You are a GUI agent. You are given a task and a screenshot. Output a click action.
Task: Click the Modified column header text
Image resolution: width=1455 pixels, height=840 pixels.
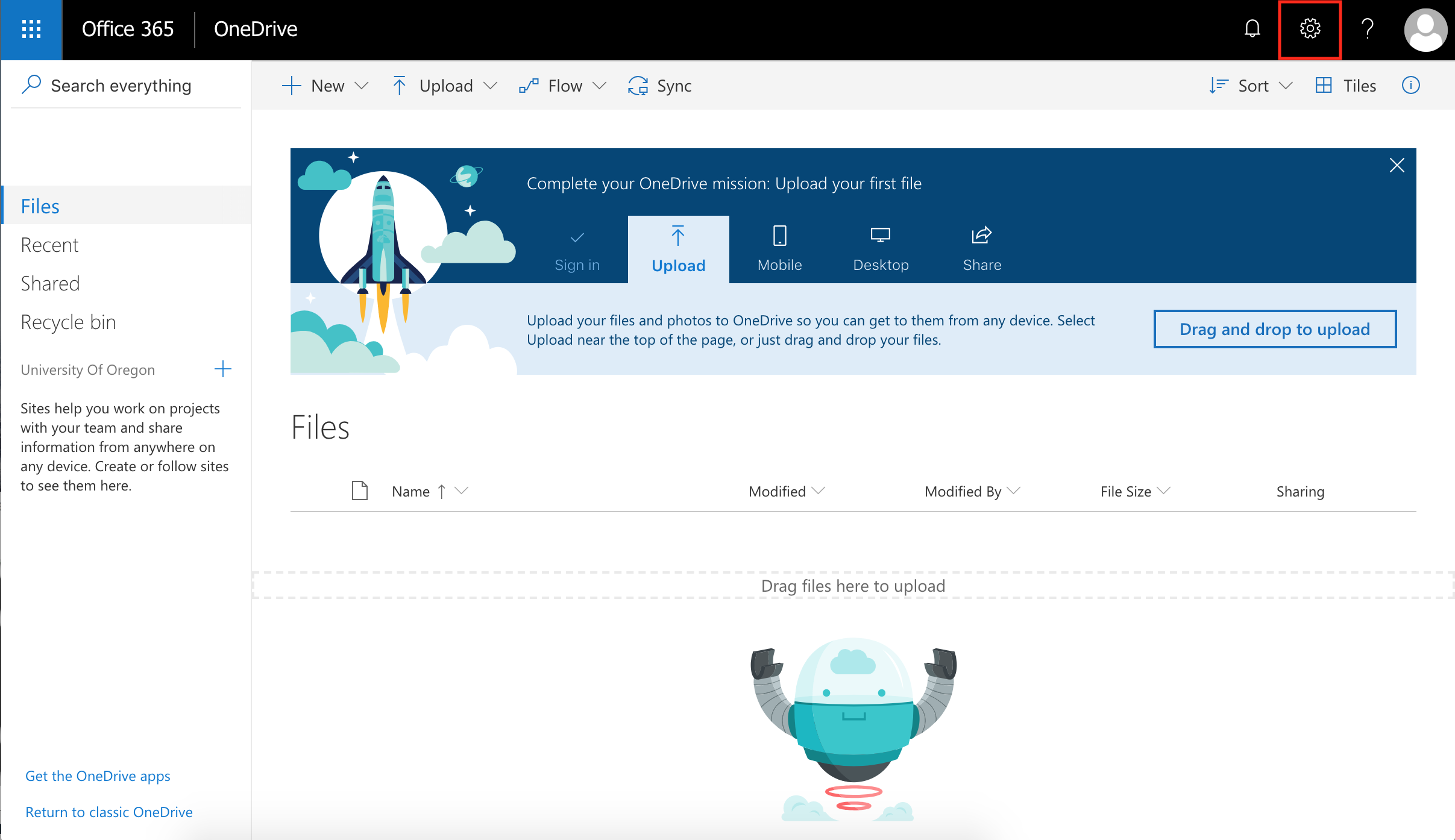click(777, 492)
